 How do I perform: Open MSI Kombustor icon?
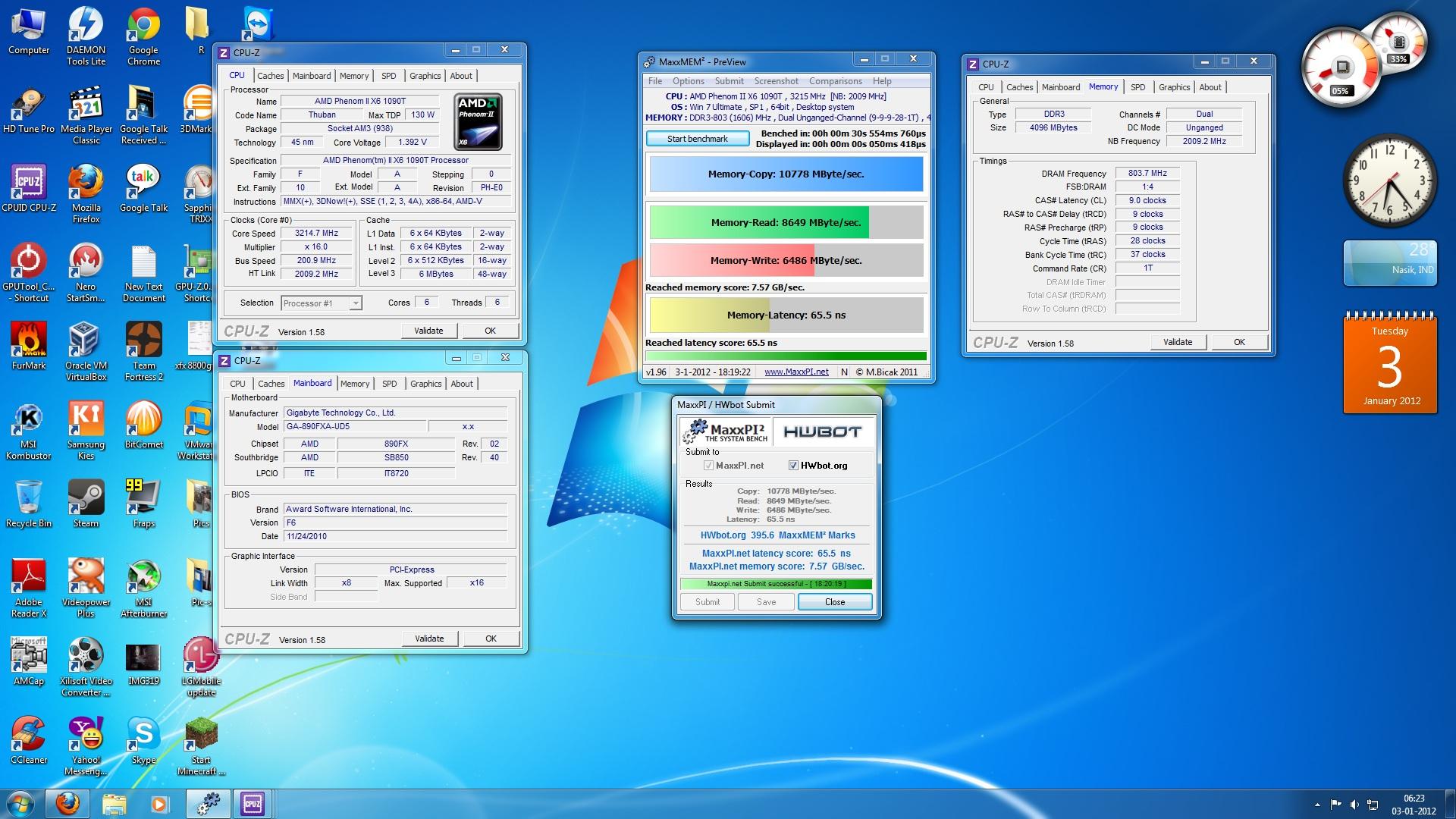pos(29,431)
